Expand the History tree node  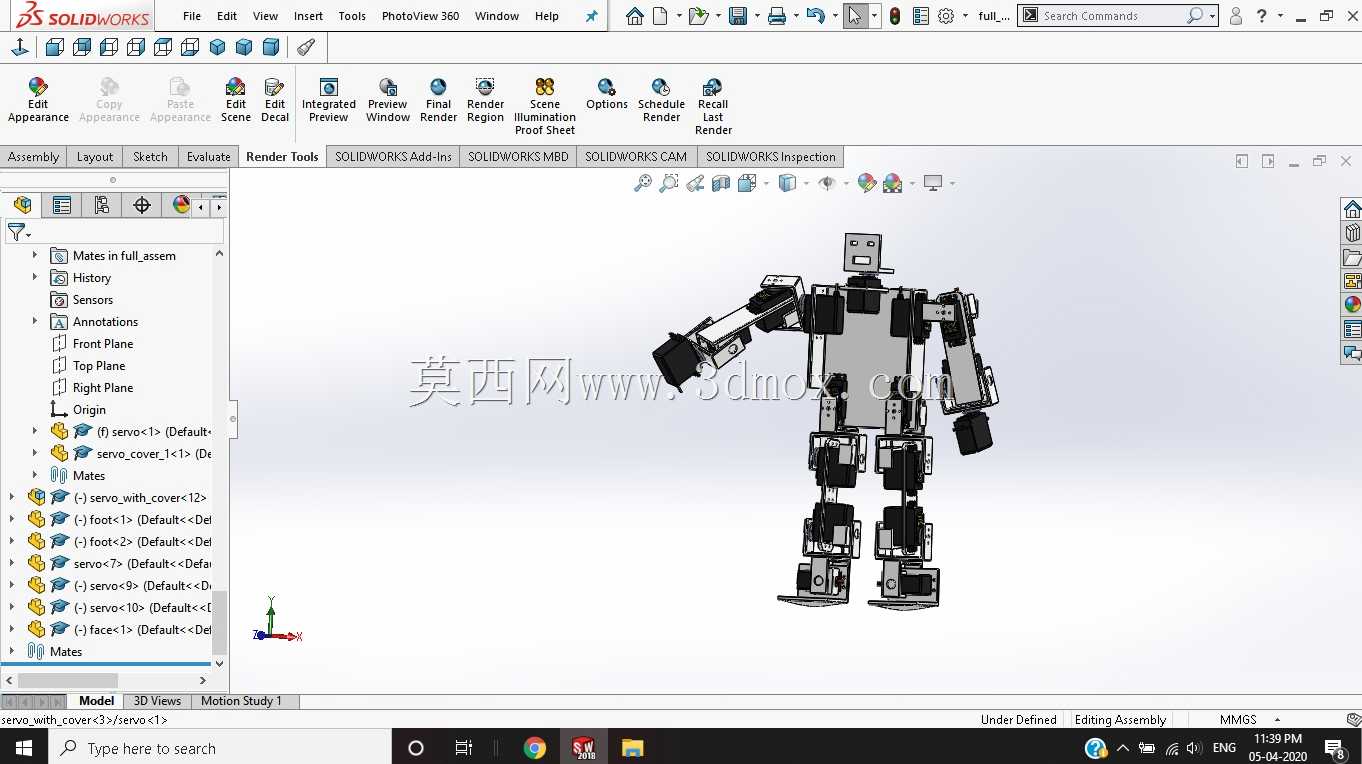pos(35,277)
